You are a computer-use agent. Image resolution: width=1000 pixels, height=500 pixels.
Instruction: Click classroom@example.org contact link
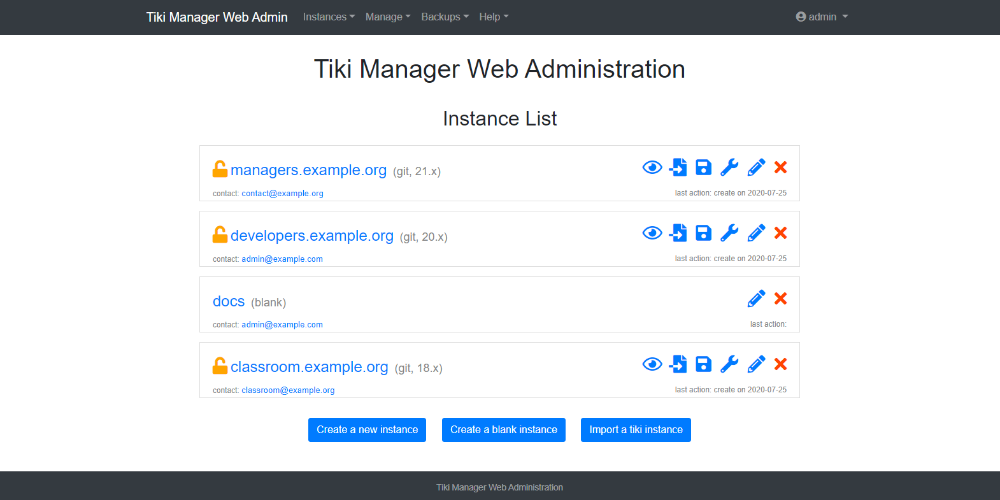288,390
